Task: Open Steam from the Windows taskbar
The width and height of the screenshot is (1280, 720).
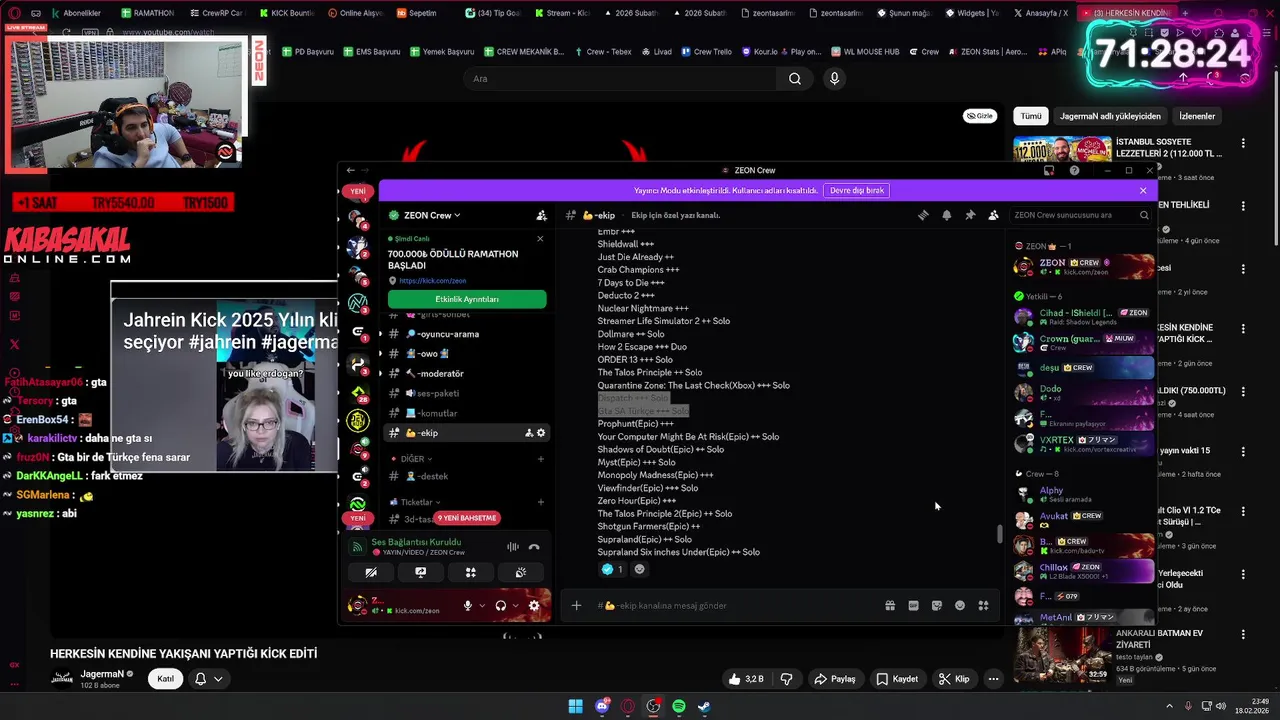Action: [x=704, y=706]
